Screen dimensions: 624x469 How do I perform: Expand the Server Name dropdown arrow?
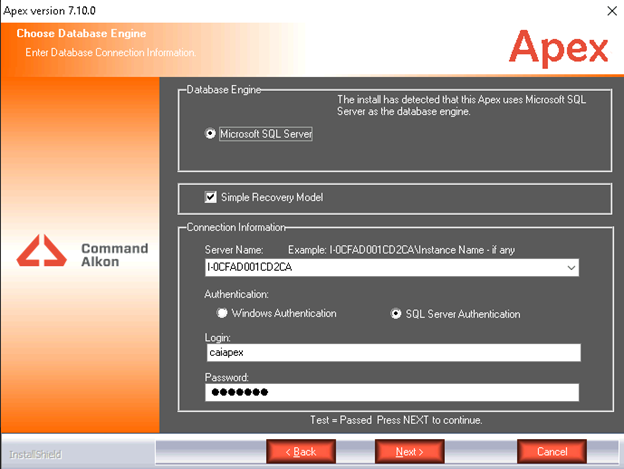click(x=571, y=268)
